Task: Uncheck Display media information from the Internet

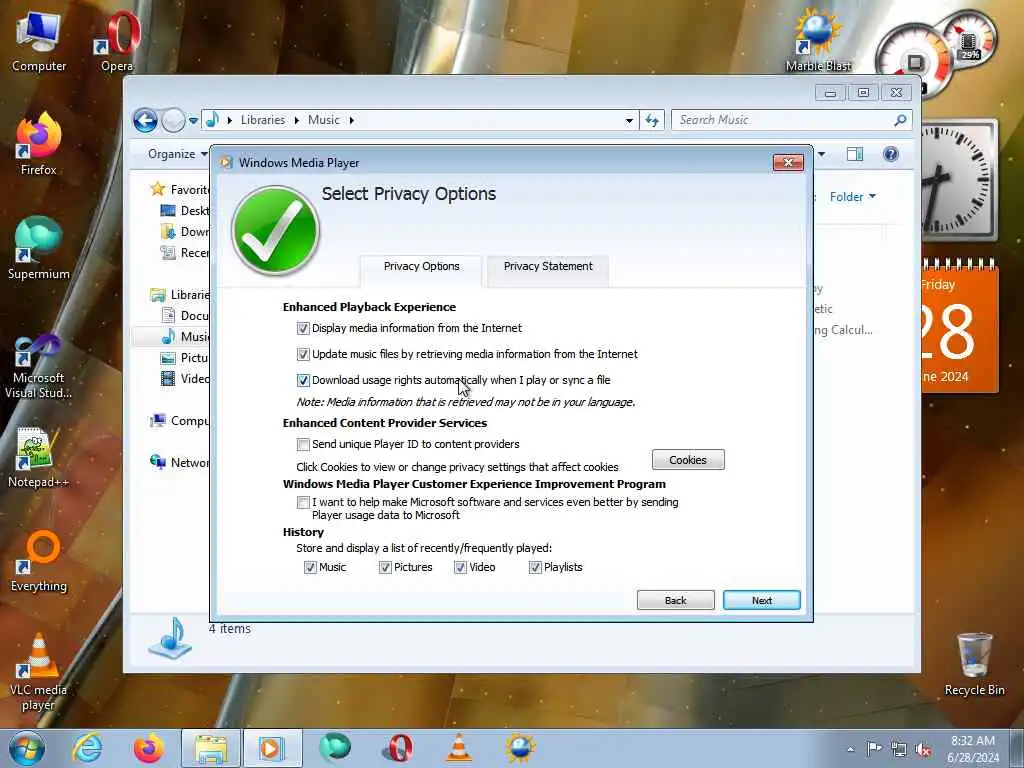Action: 303,328
